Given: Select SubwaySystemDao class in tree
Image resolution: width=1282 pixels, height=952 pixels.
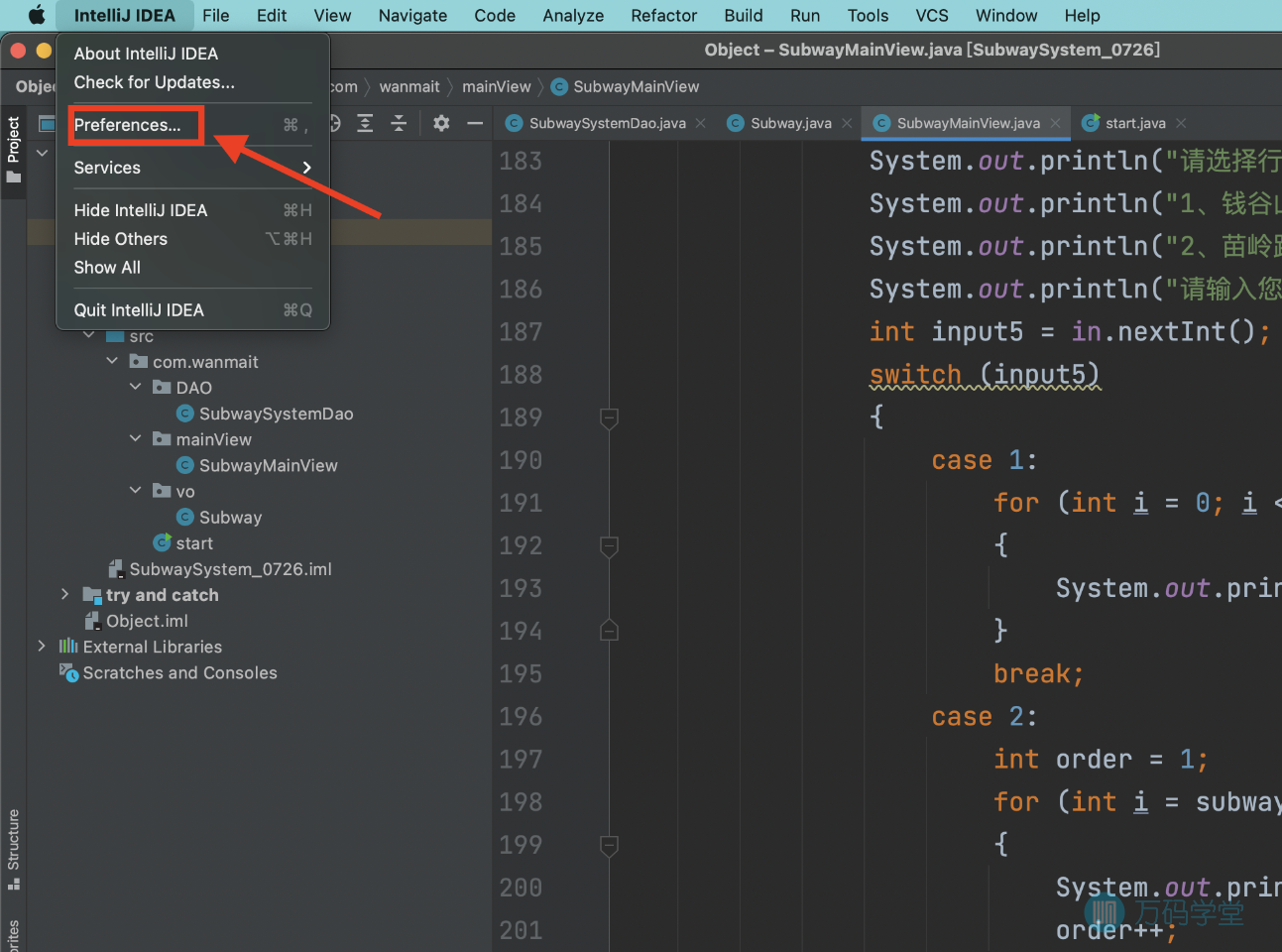Looking at the screenshot, I should (x=276, y=414).
